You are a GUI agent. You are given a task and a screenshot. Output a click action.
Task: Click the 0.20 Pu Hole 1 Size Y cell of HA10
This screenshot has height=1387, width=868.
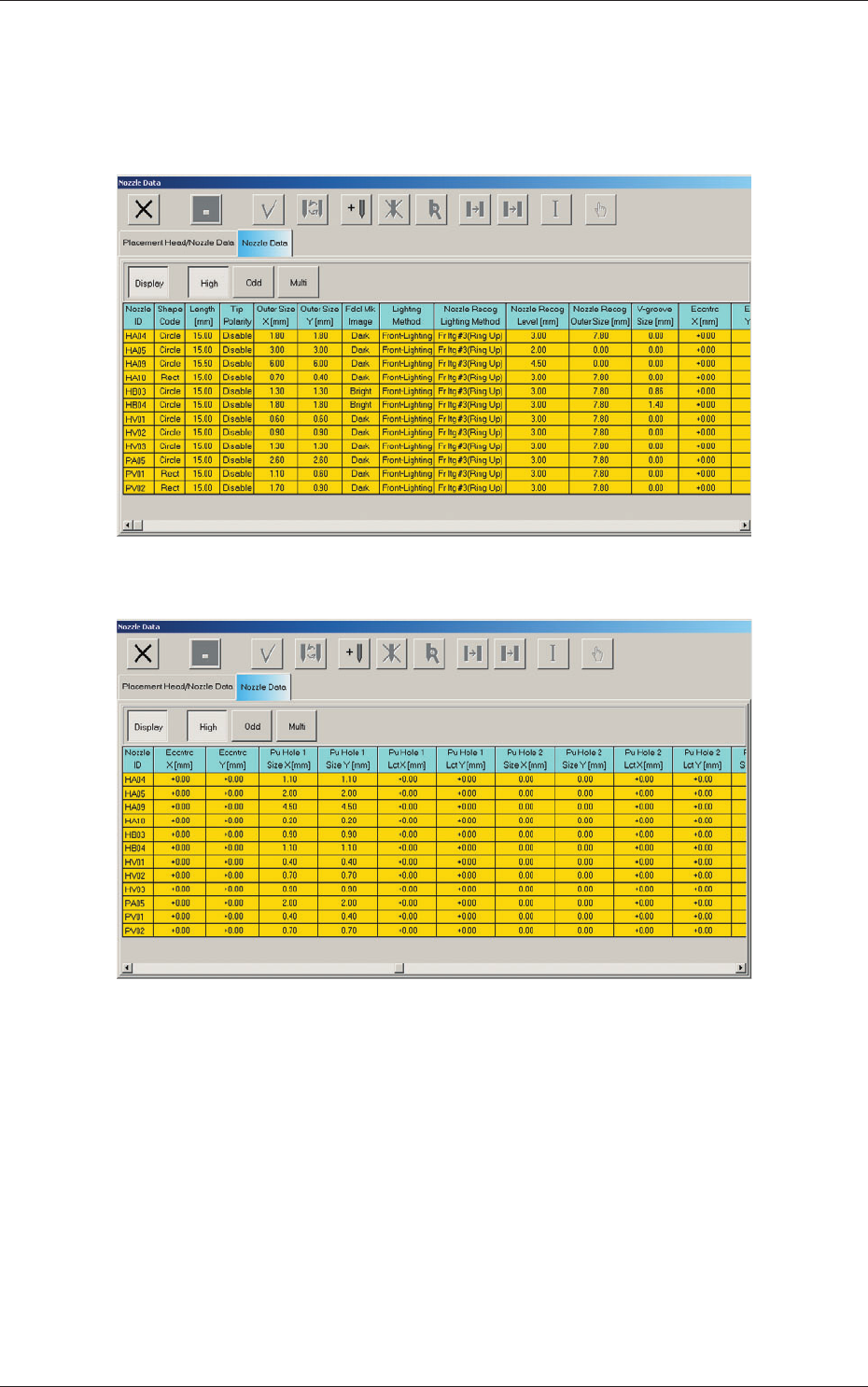(x=348, y=821)
